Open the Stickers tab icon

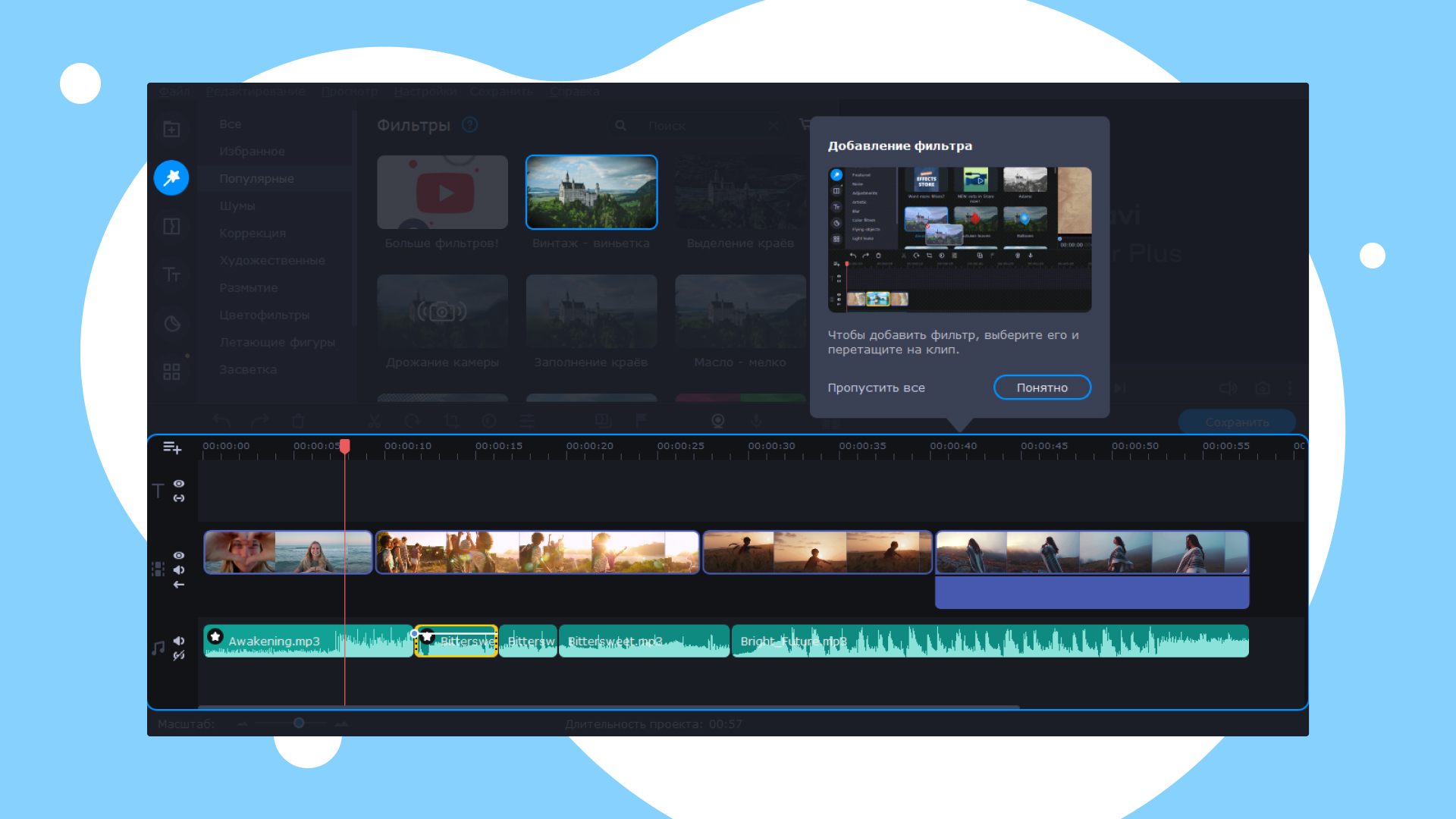[171, 324]
